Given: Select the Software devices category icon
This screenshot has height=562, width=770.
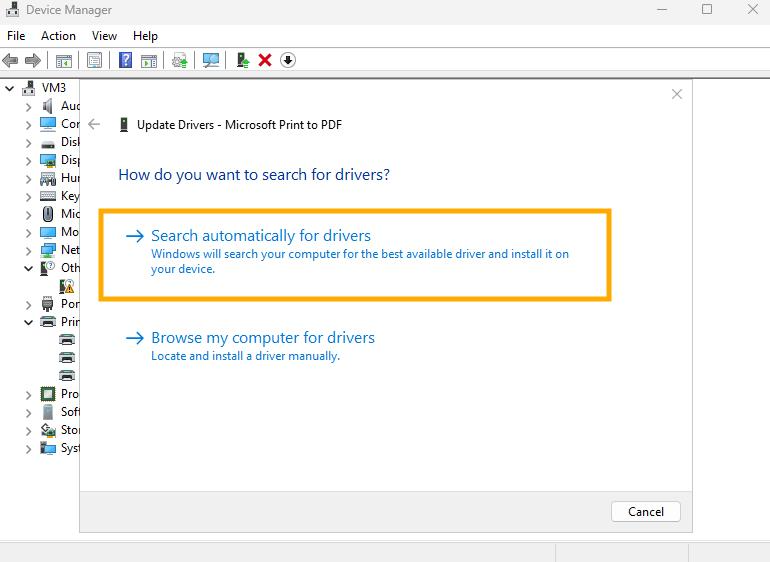Looking at the screenshot, I should click(48, 412).
